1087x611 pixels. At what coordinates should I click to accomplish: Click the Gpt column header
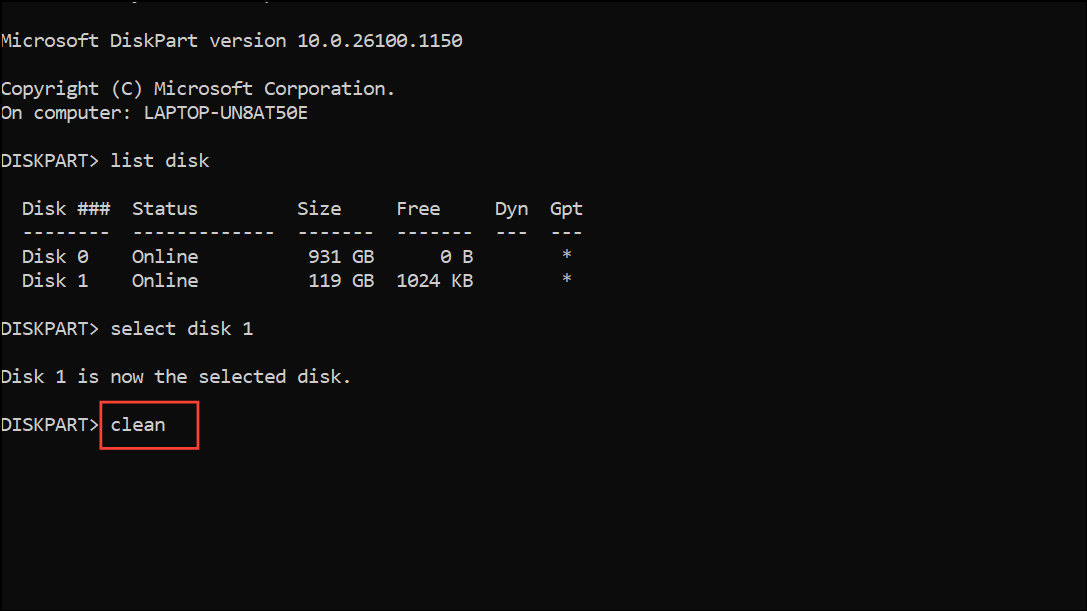pos(566,209)
